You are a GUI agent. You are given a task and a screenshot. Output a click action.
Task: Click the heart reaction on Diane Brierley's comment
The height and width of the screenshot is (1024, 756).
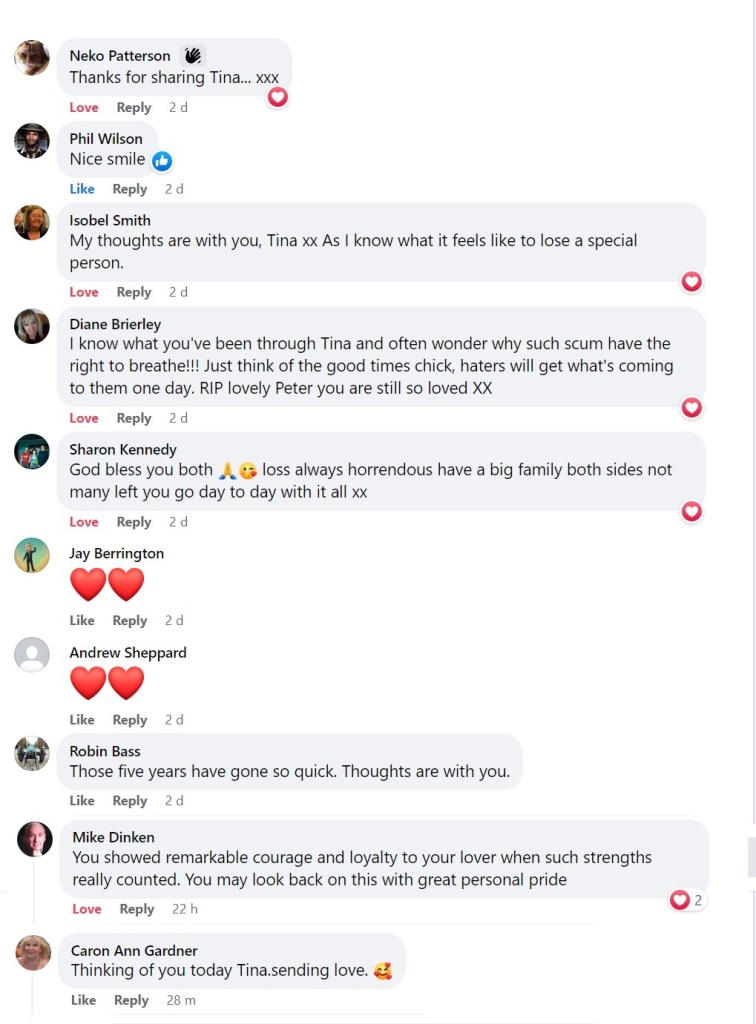coord(691,407)
